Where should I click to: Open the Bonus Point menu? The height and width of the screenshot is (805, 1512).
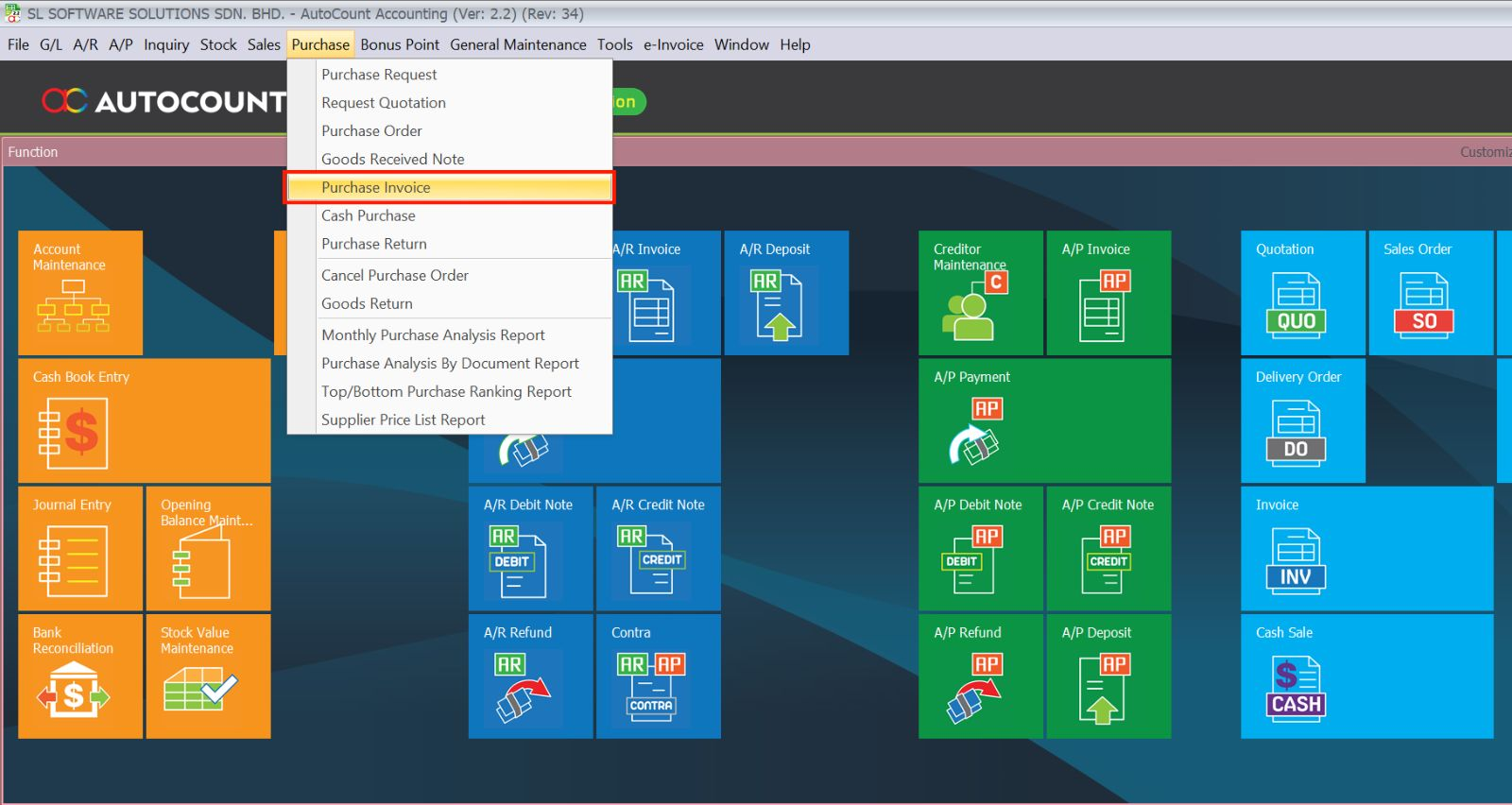click(399, 44)
